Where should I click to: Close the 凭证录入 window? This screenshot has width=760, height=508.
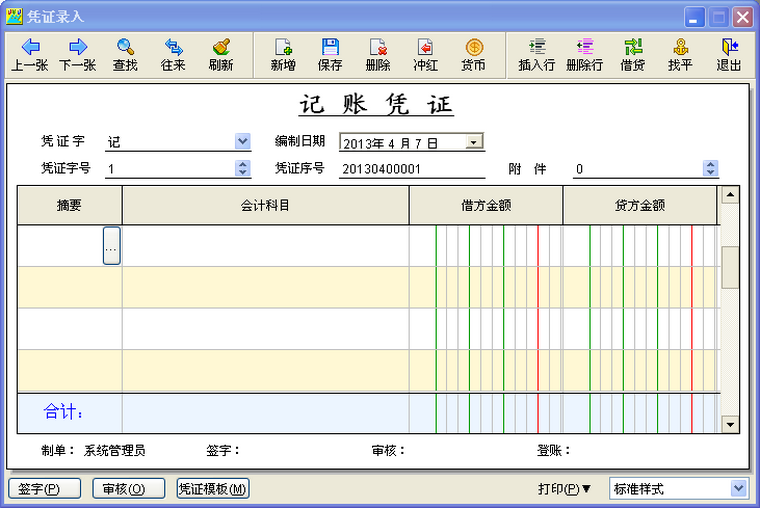[742, 17]
